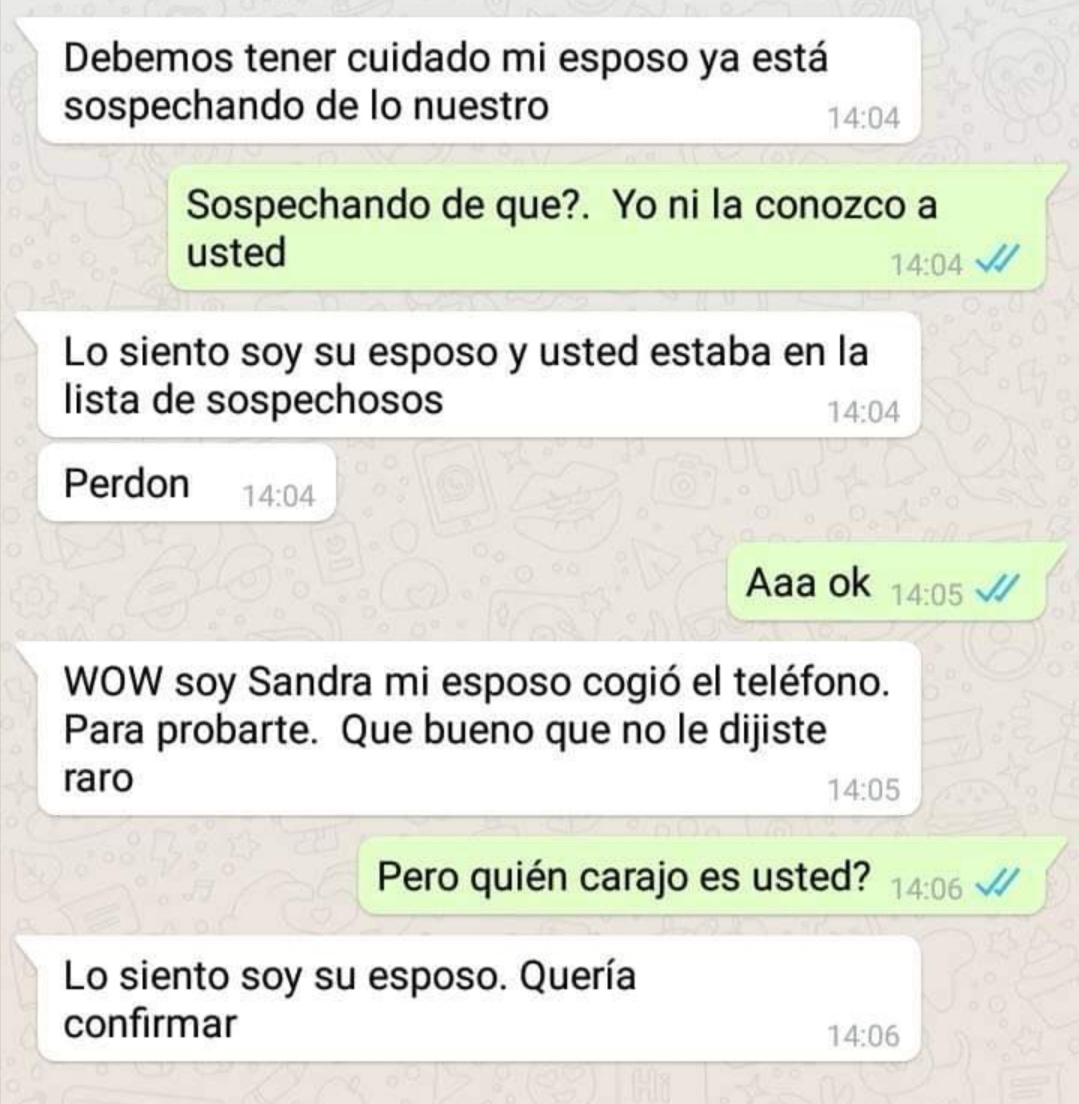
Task: Tap 14:06 time on 'Pero quién carajo' bubble
Action: click(927, 889)
